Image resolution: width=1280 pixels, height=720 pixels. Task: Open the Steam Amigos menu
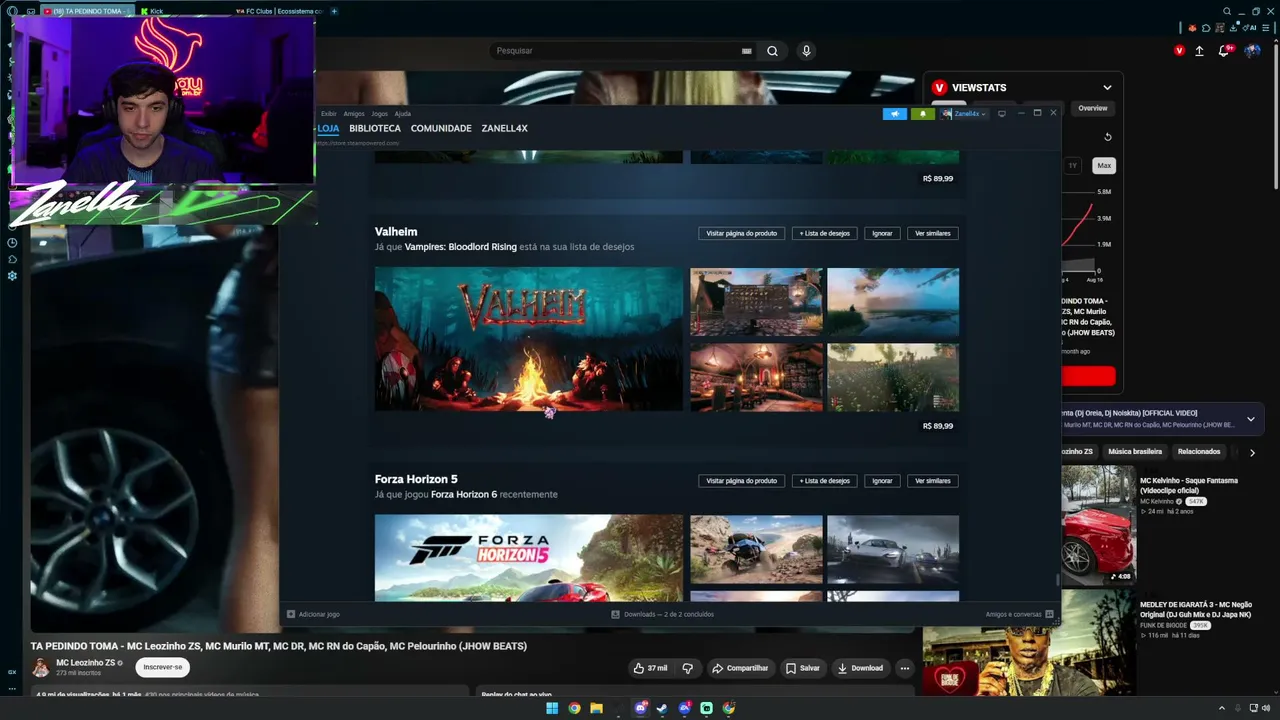[354, 114]
